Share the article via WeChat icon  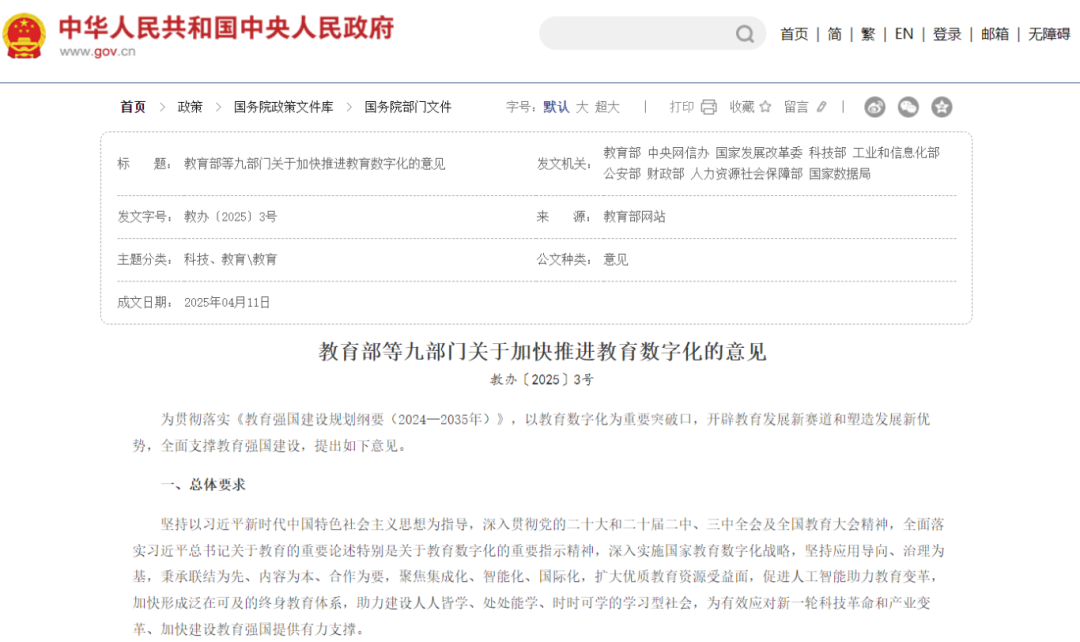pos(908,107)
